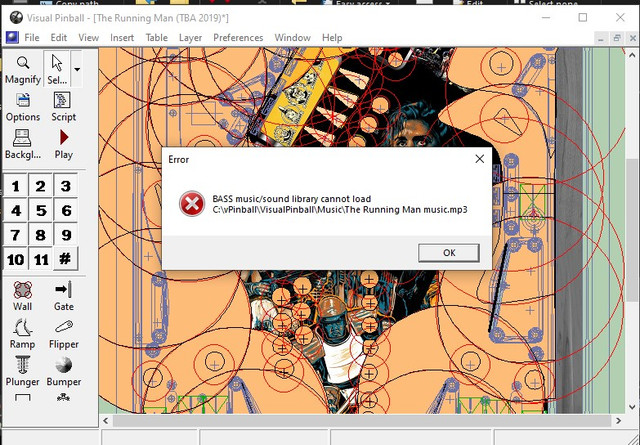Click the red error icon
The height and width of the screenshot is (445, 640).
(x=192, y=204)
